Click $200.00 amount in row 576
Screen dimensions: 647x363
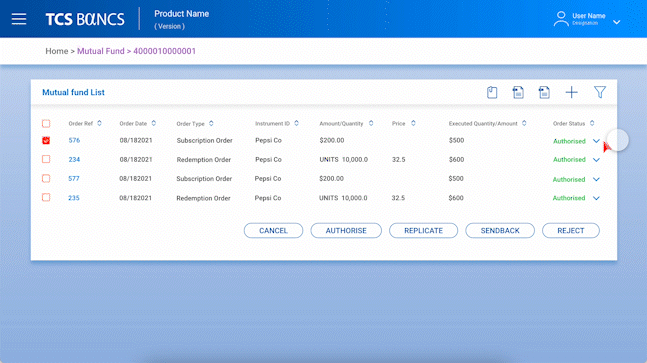tap(332, 140)
